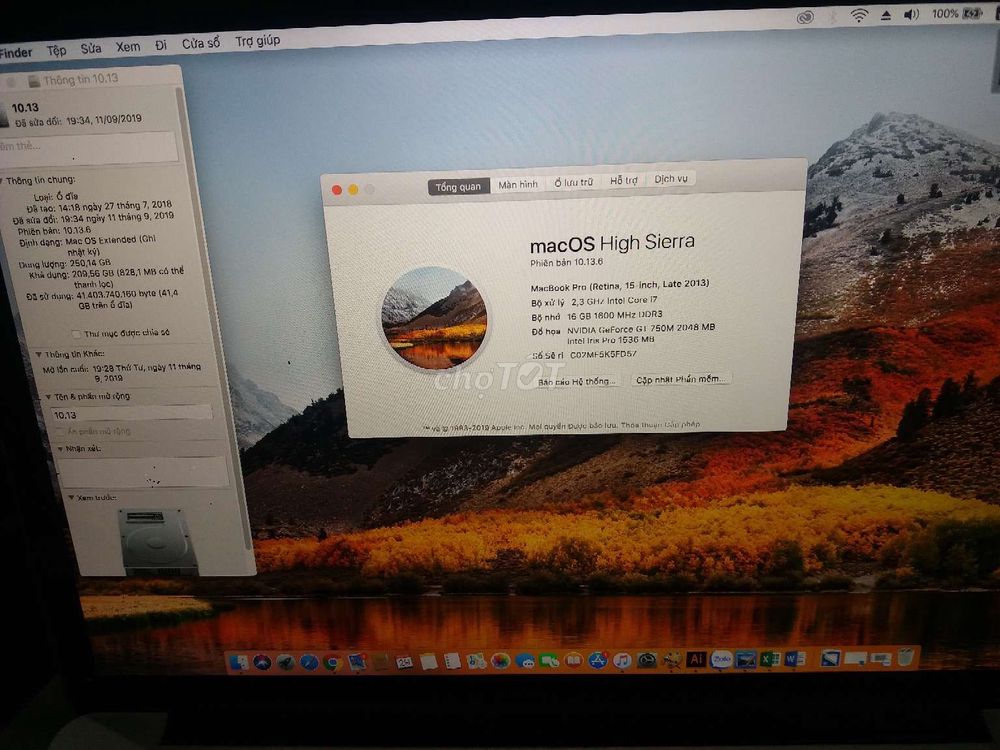Image resolution: width=1000 pixels, height=750 pixels.
Task: Launch Google Chrome from the dock
Action: click(x=332, y=663)
